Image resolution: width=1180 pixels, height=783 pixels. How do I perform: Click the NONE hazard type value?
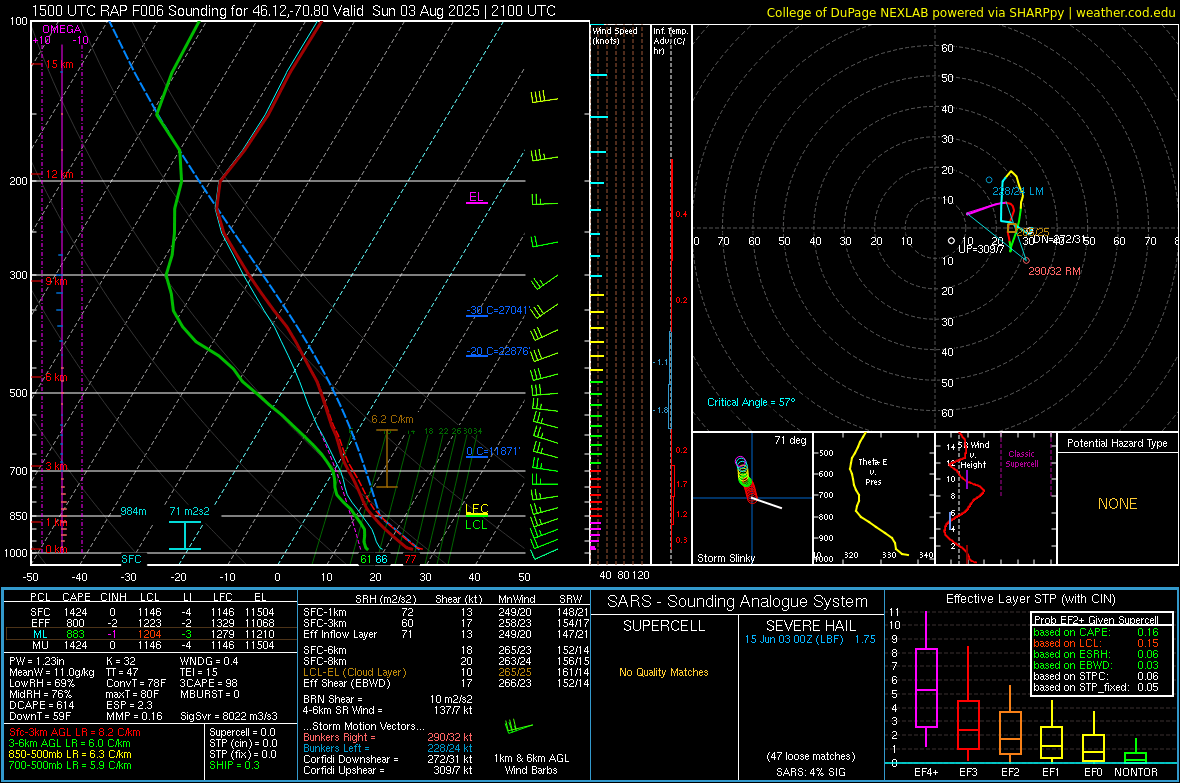[1118, 504]
